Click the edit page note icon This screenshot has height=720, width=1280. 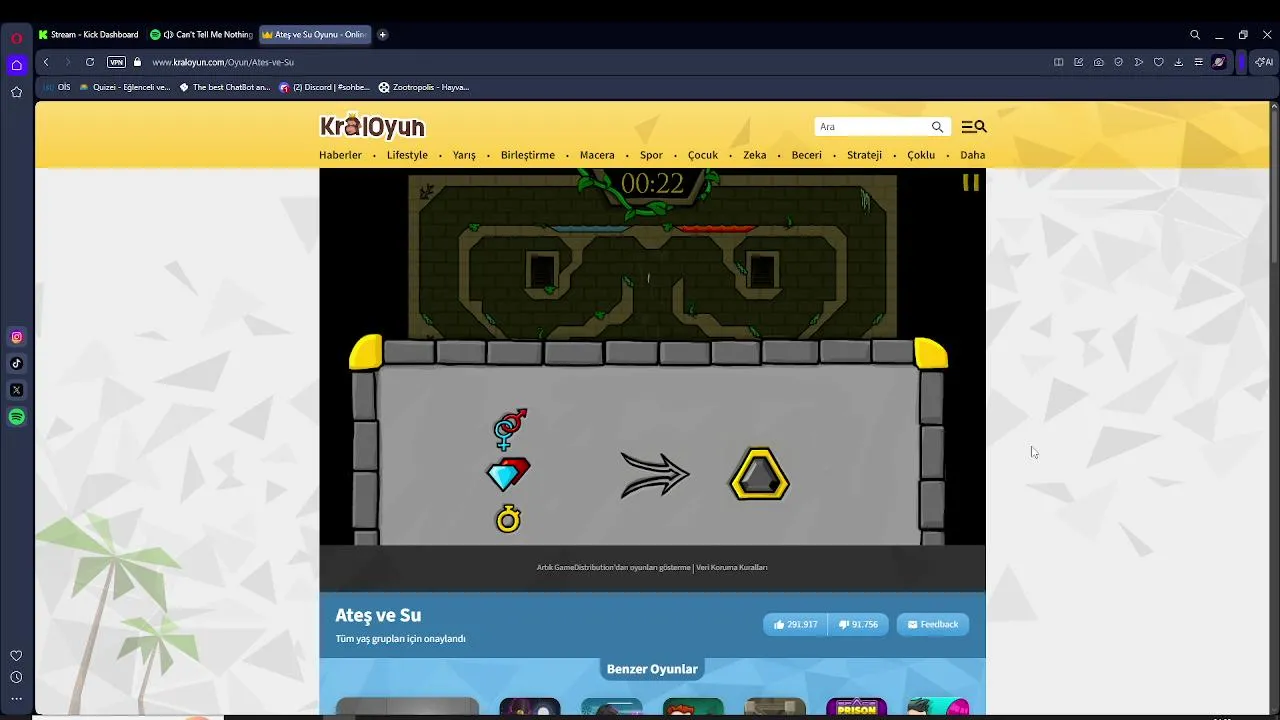point(1078,62)
